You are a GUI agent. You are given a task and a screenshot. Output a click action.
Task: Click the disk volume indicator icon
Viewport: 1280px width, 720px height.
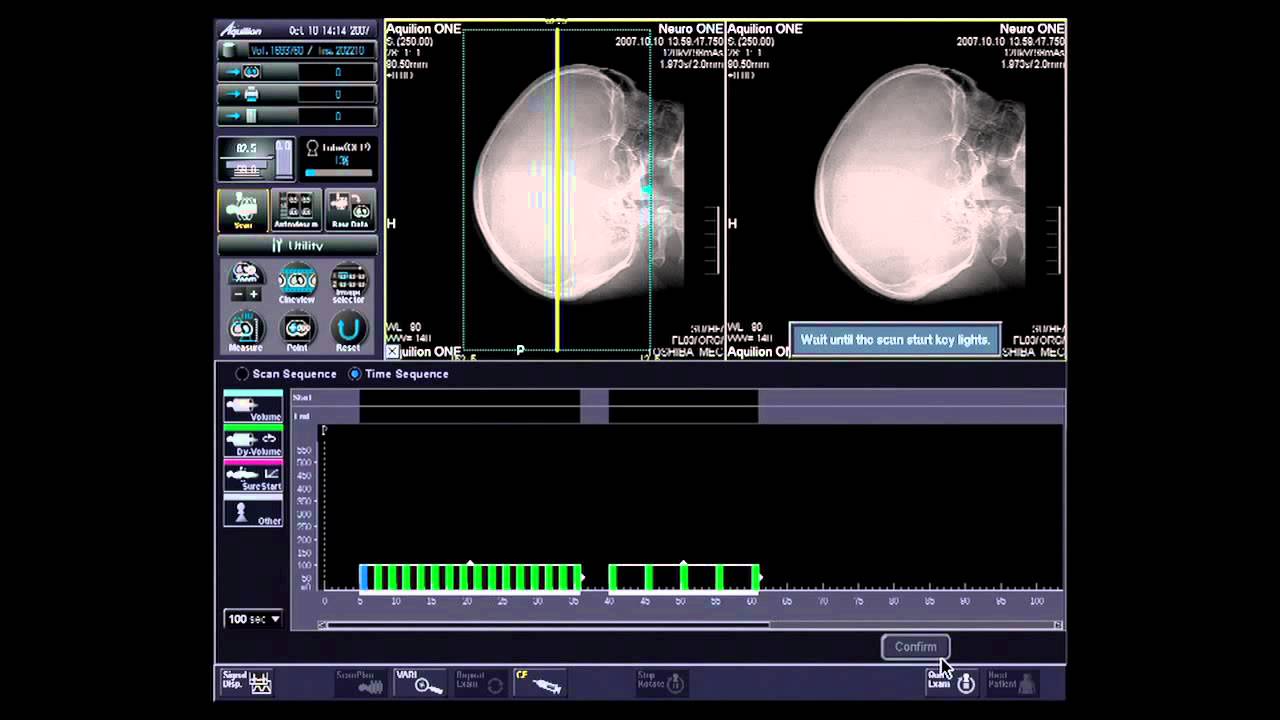point(230,50)
